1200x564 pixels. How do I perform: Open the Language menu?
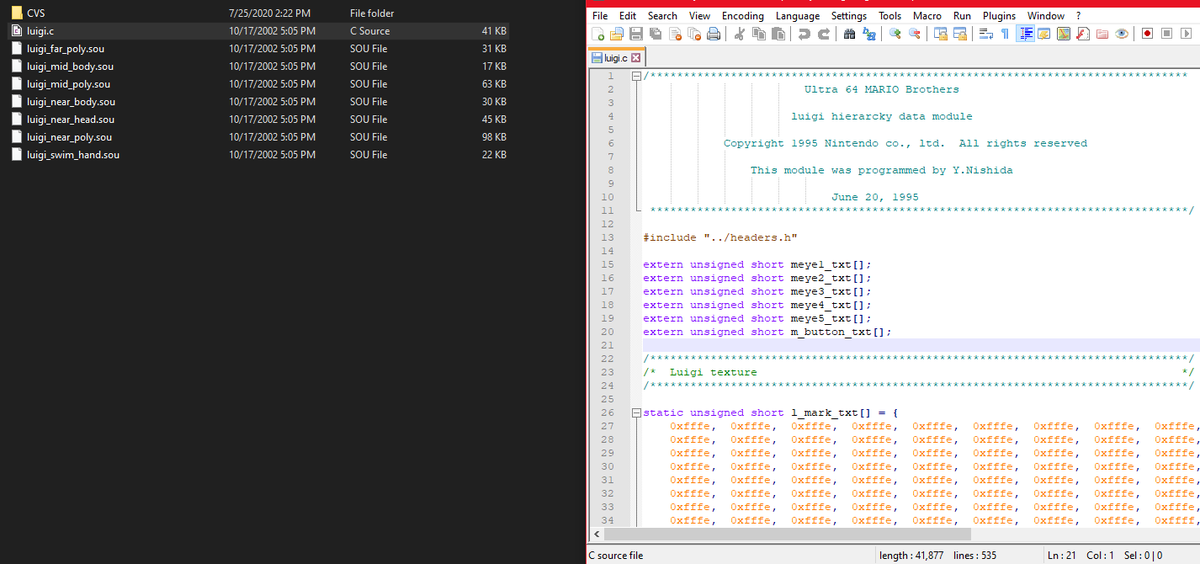pos(798,16)
